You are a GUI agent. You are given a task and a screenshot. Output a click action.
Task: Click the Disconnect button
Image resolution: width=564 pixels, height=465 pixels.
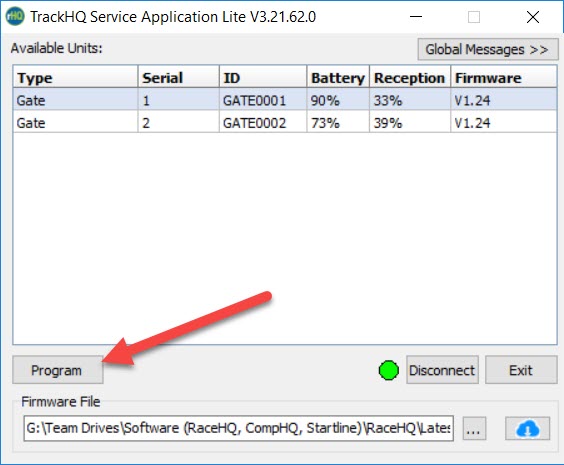coord(442,370)
